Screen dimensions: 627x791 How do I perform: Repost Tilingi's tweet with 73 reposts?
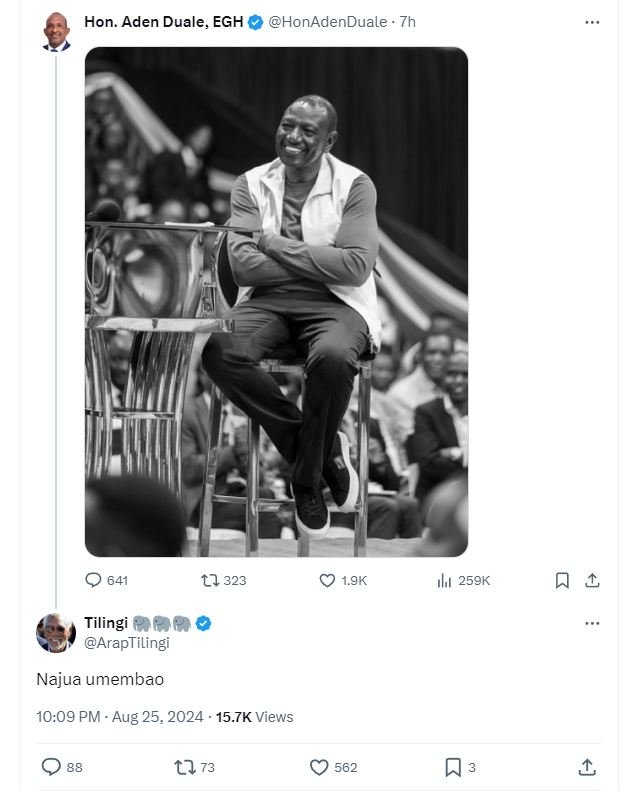pos(184,767)
